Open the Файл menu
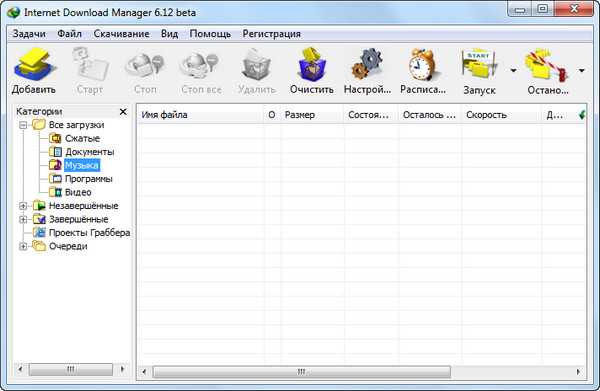This screenshot has height=391, width=600. (69, 34)
